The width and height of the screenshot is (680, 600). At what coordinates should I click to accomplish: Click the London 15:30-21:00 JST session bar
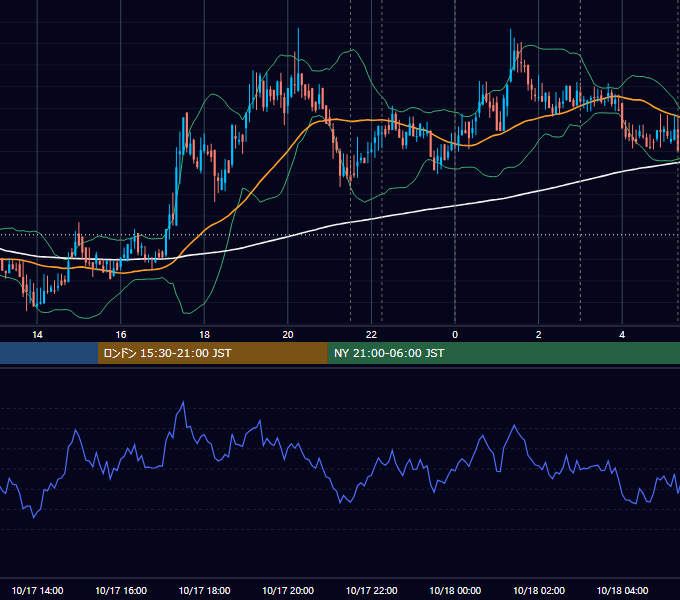point(212,353)
